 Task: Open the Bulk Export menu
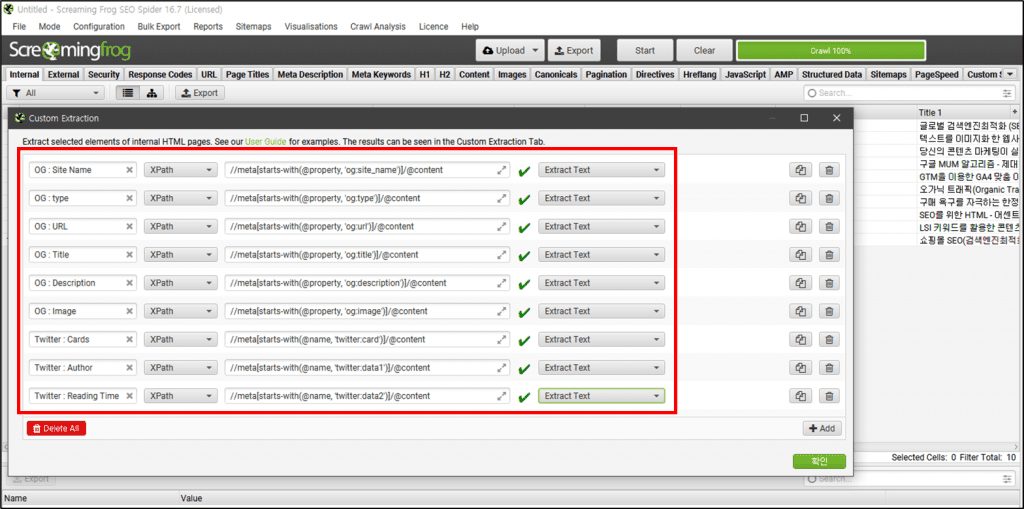159,26
